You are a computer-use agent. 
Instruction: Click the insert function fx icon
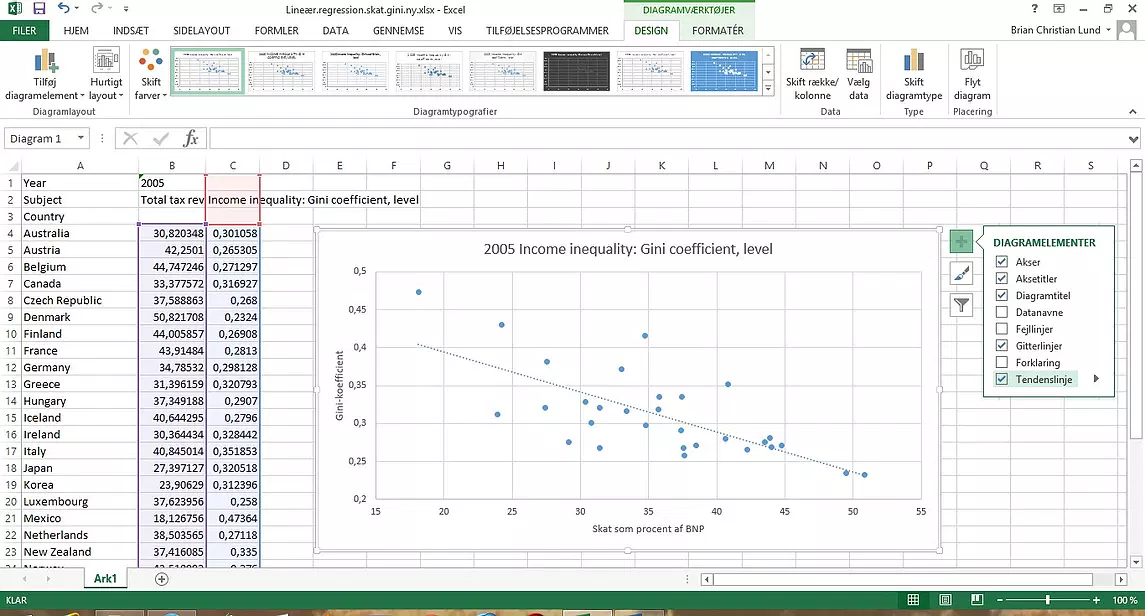(x=191, y=139)
